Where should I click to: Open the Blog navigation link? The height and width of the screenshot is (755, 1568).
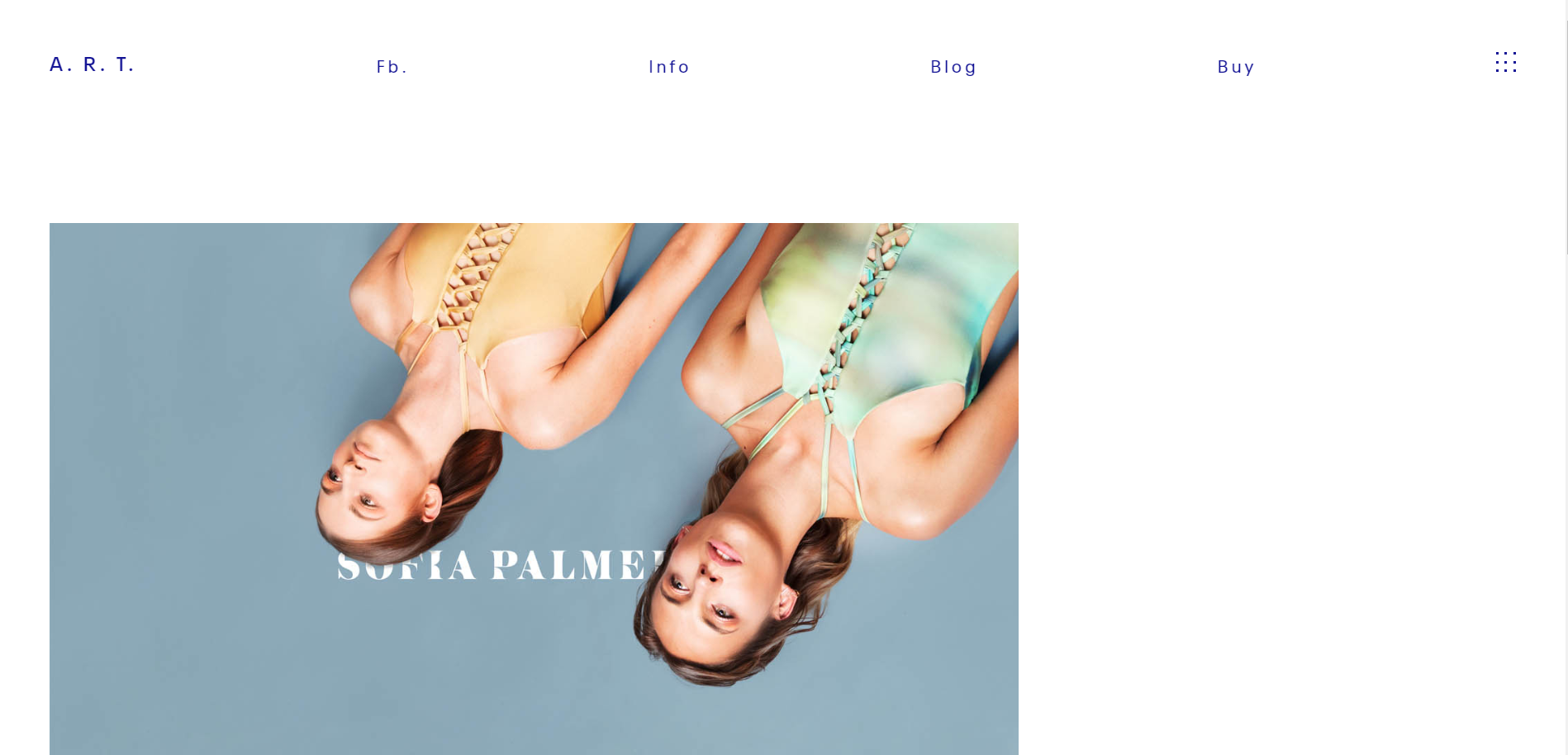[953, 67]
